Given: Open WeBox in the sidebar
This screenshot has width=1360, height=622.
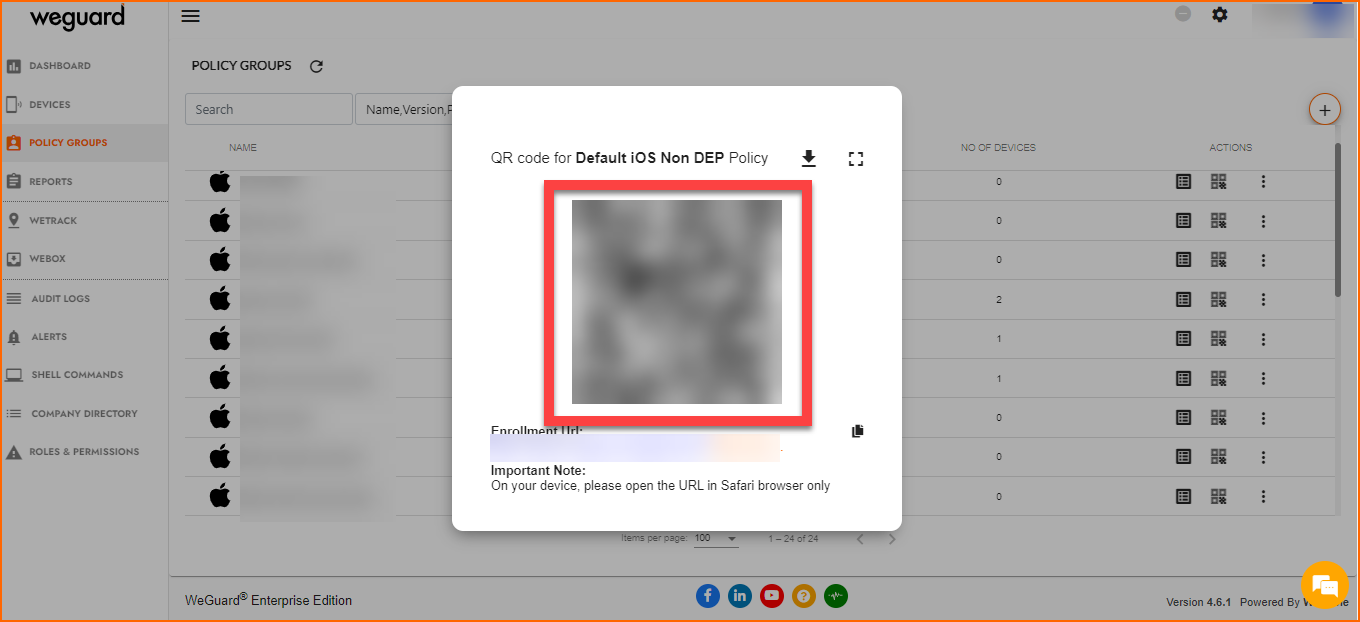Looking at the screenshot, I should [x=47, y=259].
